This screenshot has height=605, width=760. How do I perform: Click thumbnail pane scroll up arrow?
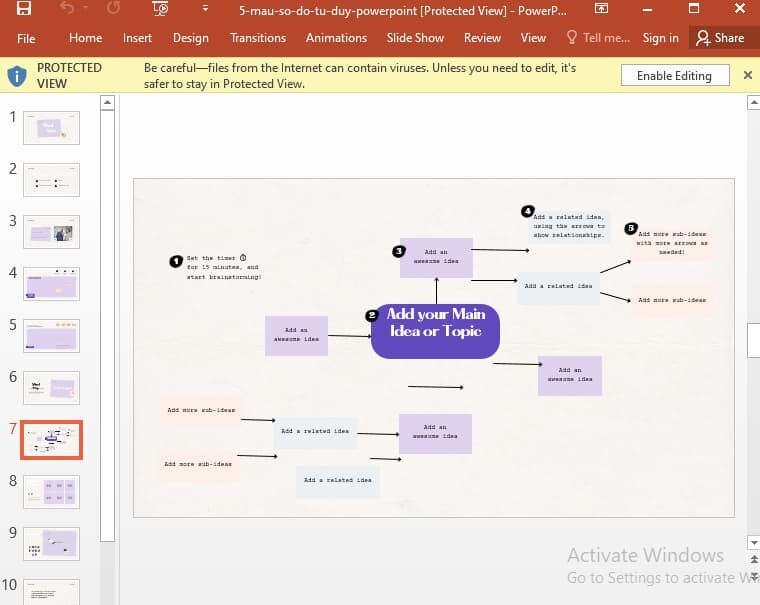click(x=108, y=103)
